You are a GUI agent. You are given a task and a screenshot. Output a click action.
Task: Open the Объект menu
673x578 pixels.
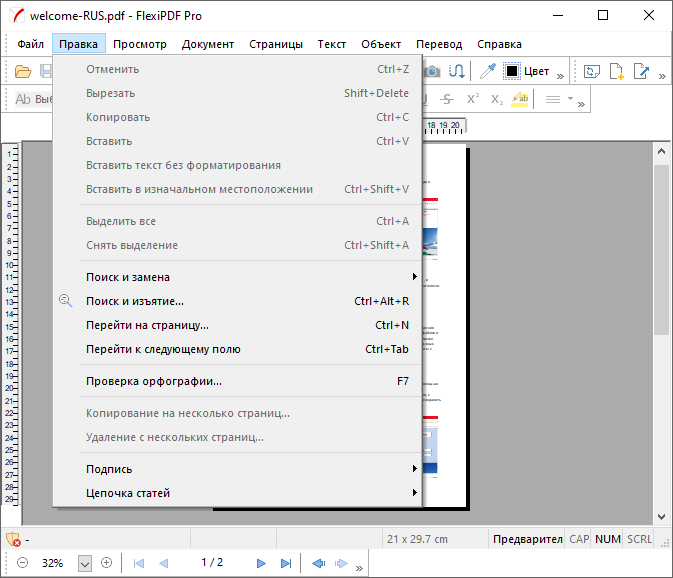point(381,44)
